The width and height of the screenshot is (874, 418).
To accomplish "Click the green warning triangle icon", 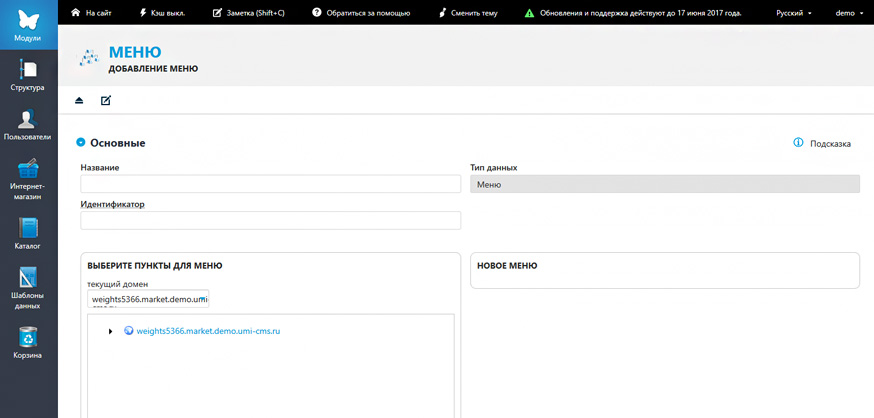I will (530, 13).
